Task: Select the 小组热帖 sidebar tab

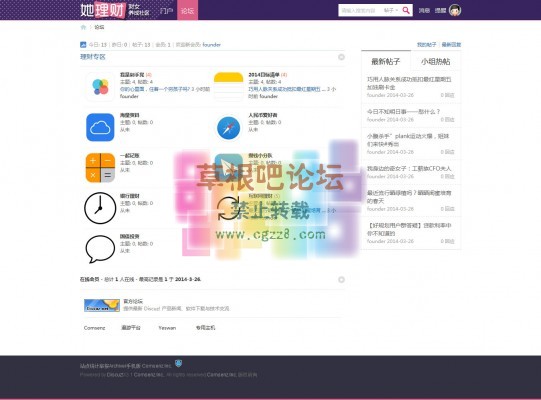Action: tap(436, 61)
